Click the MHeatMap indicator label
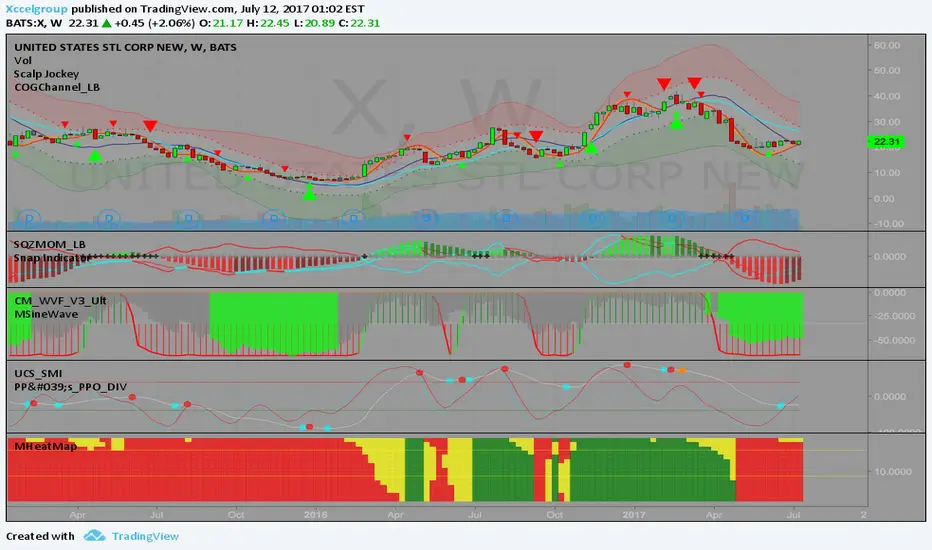The width and height of the screenshot is (932, 550). [45, 446]
